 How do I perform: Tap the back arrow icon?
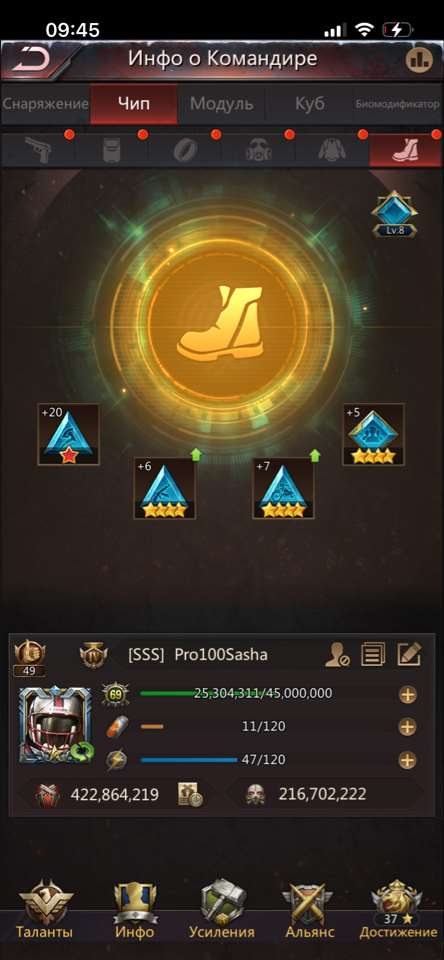pyautogui.click(x=30, y=59)
